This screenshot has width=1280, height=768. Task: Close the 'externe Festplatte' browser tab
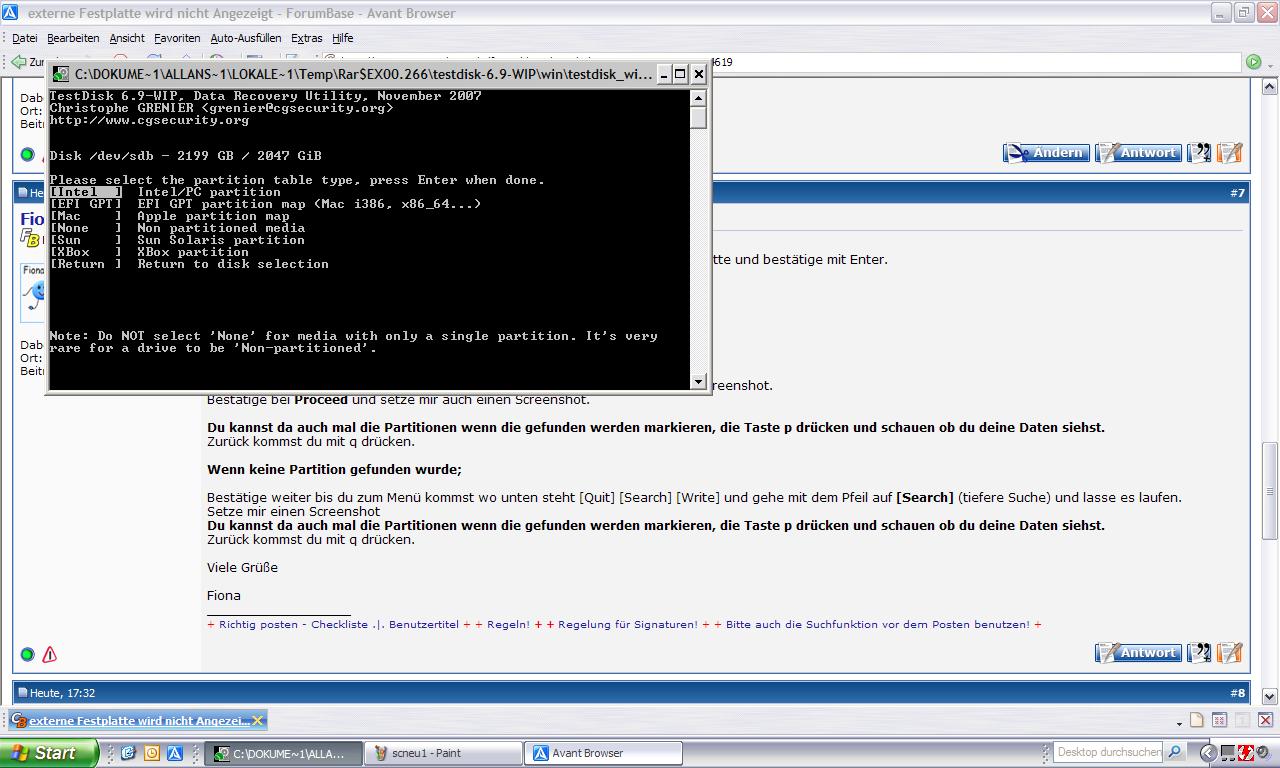(x=257, y=720)
